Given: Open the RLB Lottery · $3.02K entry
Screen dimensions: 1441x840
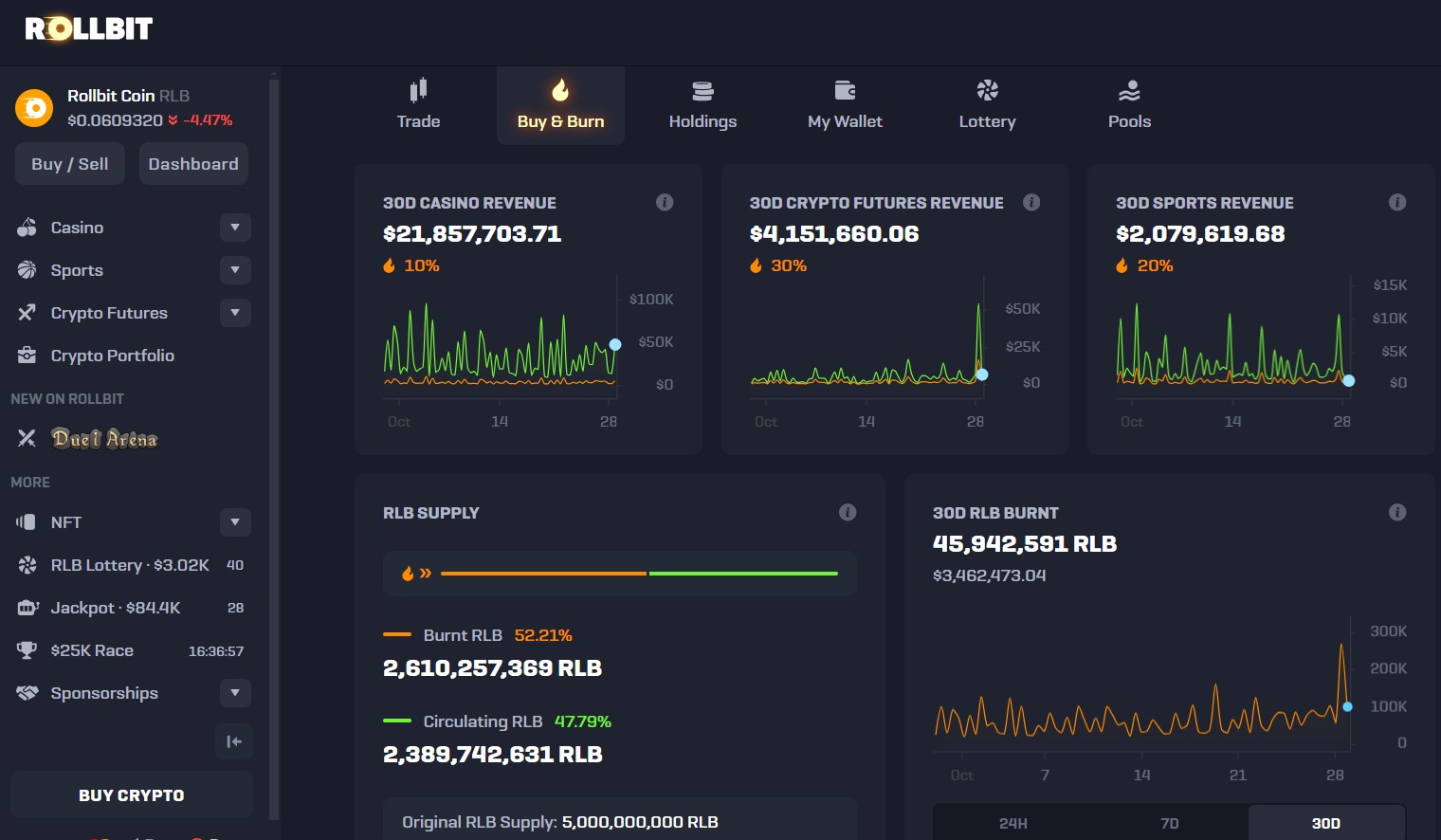Looking at the screenshot, I should [x=130, y=565].
